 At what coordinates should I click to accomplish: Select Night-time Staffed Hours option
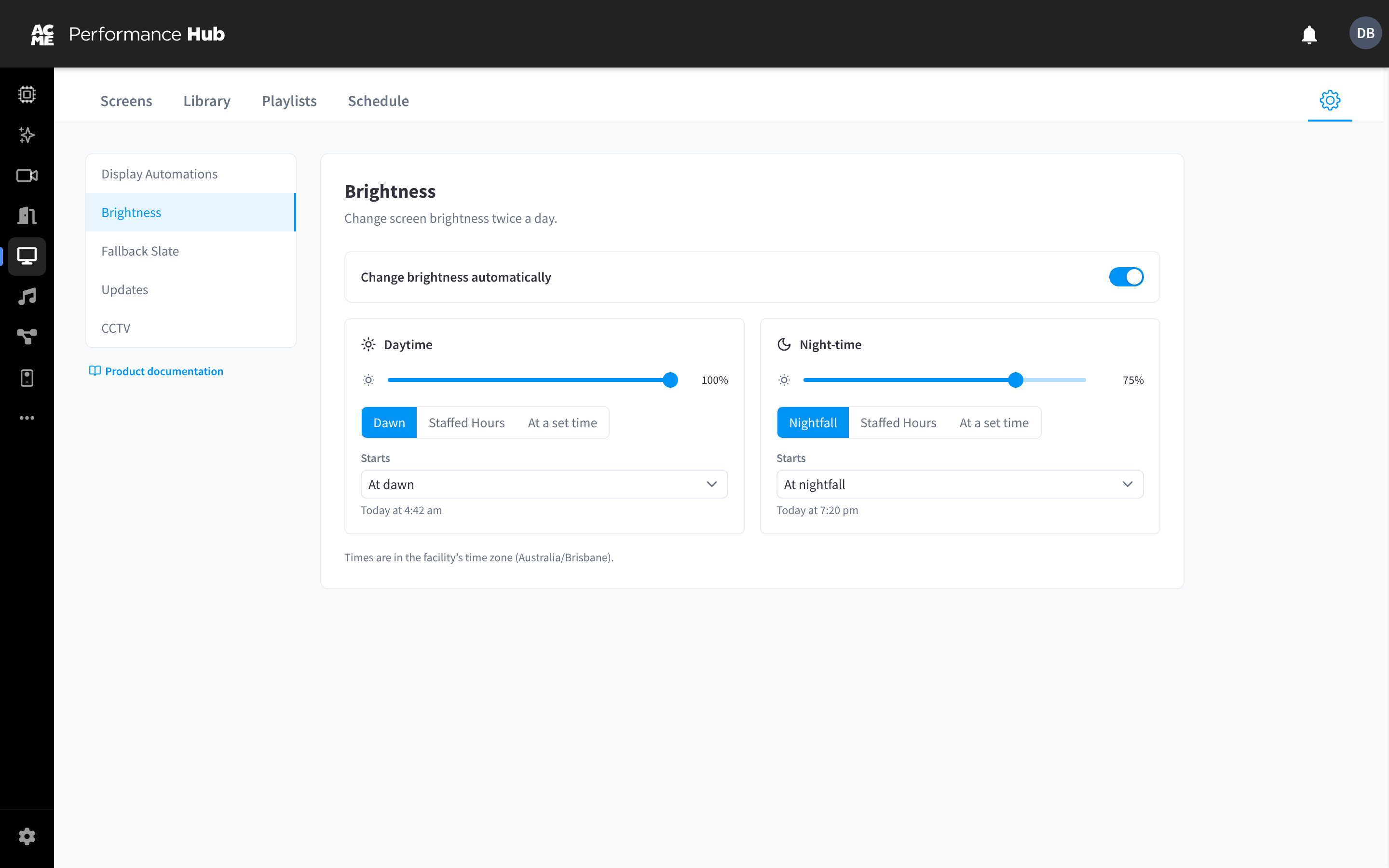coord(898,422)
